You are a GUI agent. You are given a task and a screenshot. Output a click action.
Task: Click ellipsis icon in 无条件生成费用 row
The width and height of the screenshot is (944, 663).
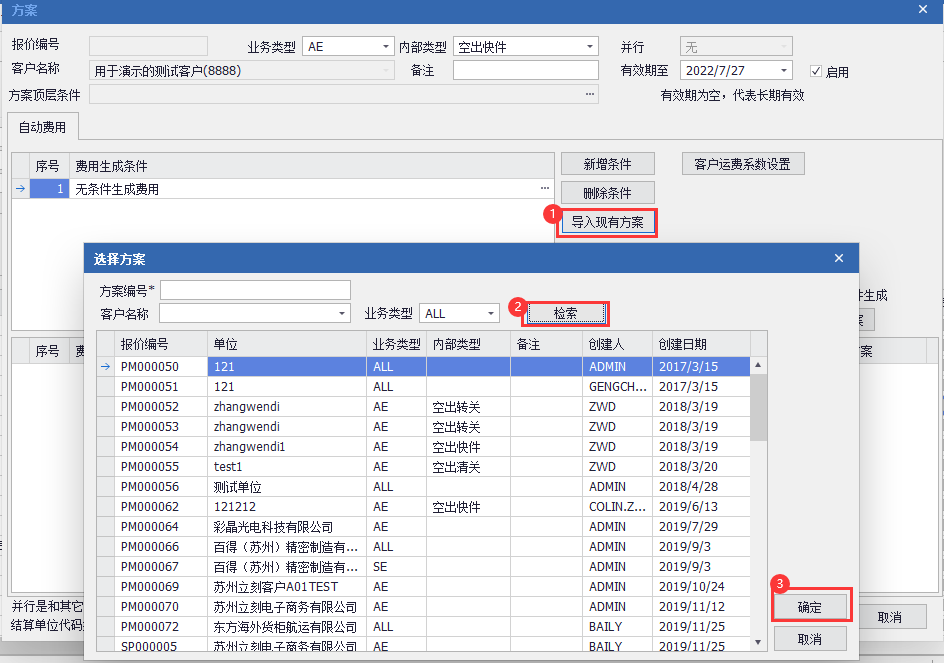[545, 189]
